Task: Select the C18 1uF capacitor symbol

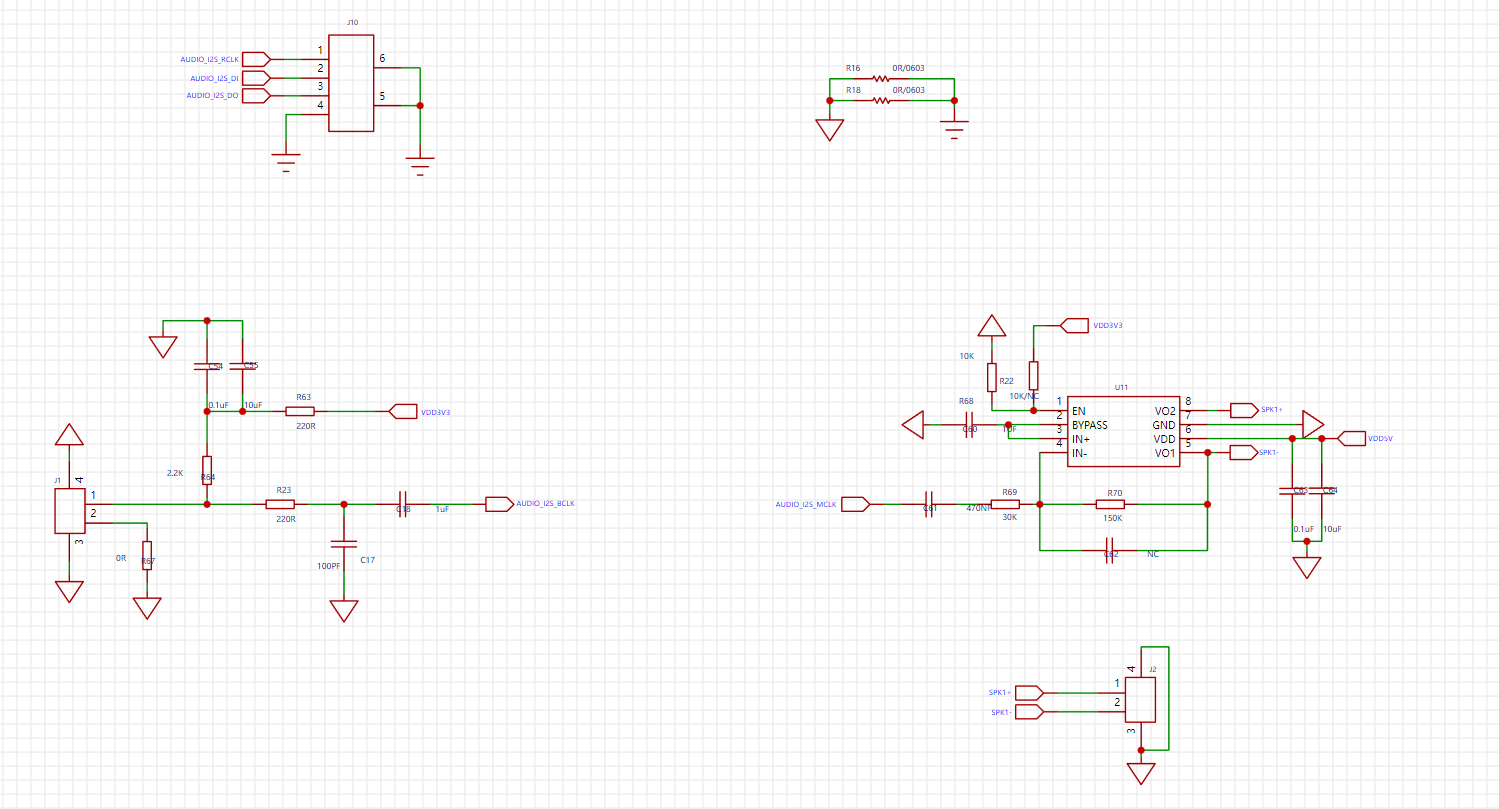Action: coord(404,505)
